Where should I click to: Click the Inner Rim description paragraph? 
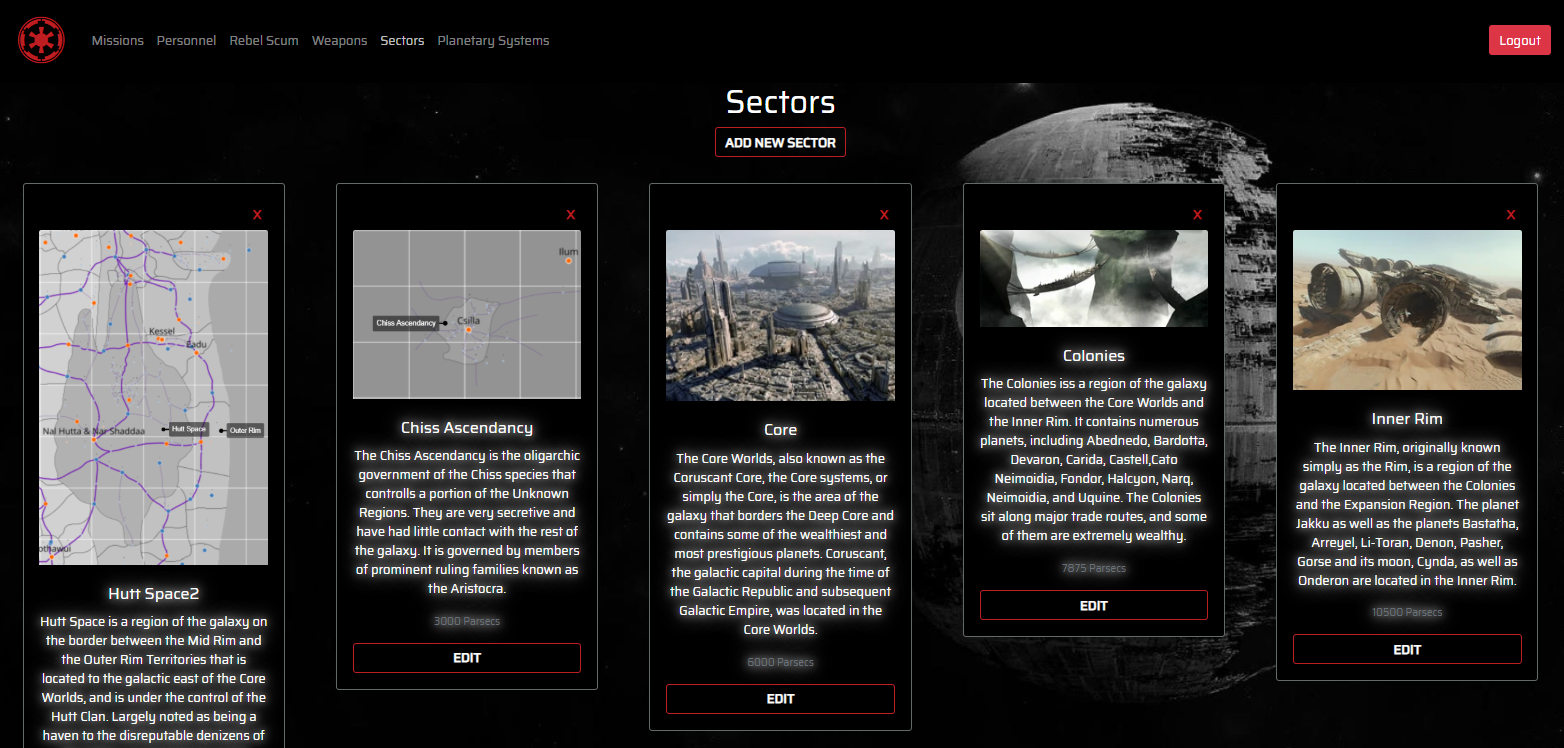pyautogui.click(x=1407, y=514)
